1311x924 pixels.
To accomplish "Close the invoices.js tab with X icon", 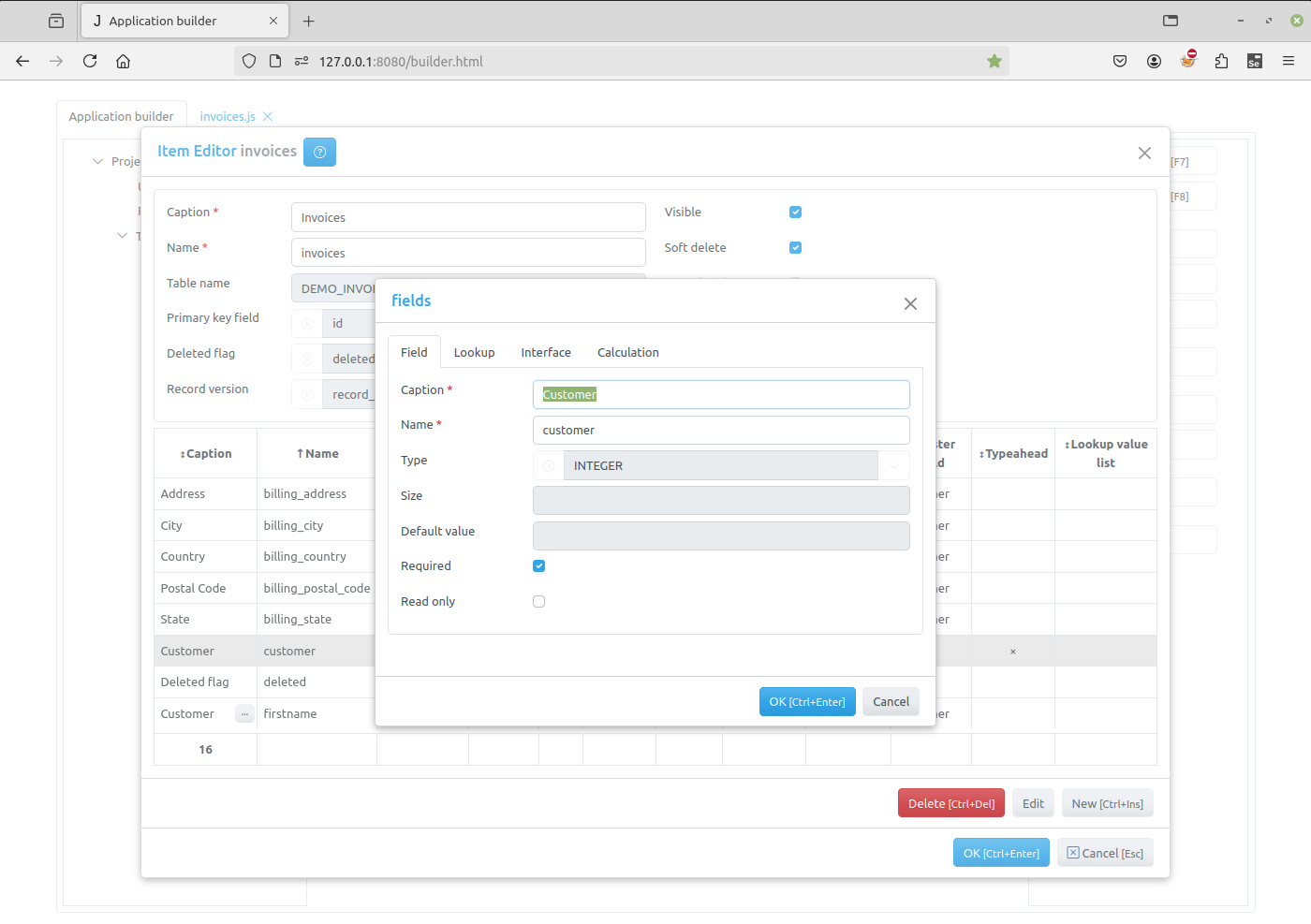I will (x=268, y=117).
